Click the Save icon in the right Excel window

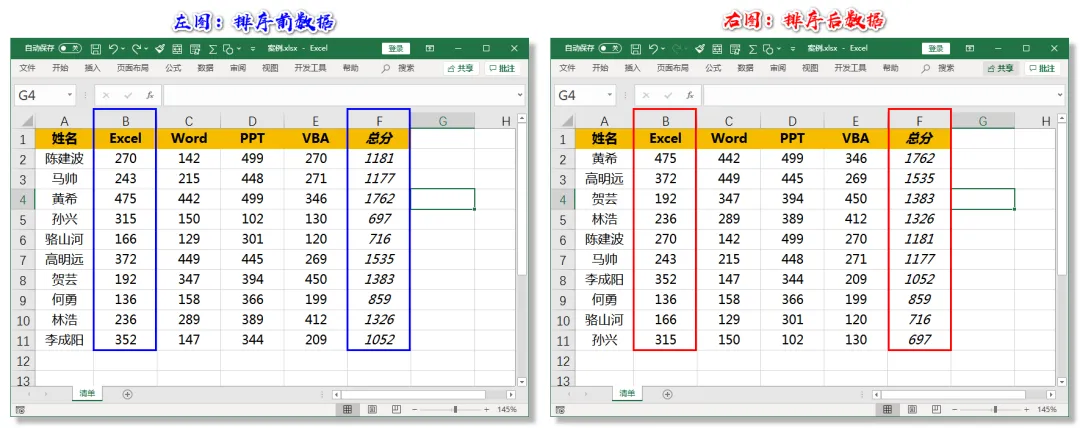tap(636, 49)
